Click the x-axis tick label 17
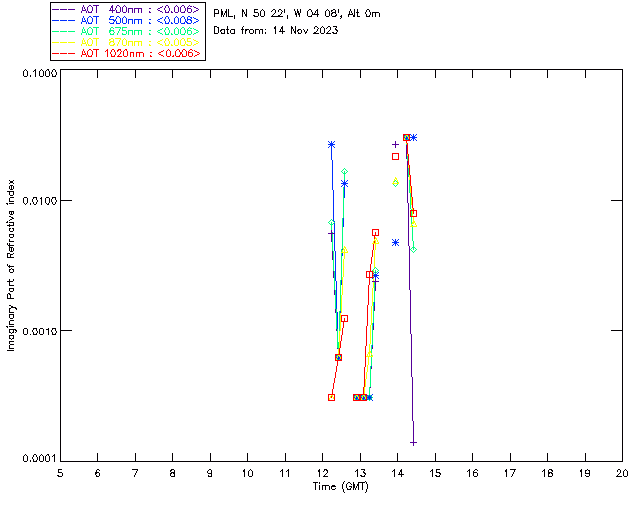This screenshot has height=512, width=640. (510, 473)
